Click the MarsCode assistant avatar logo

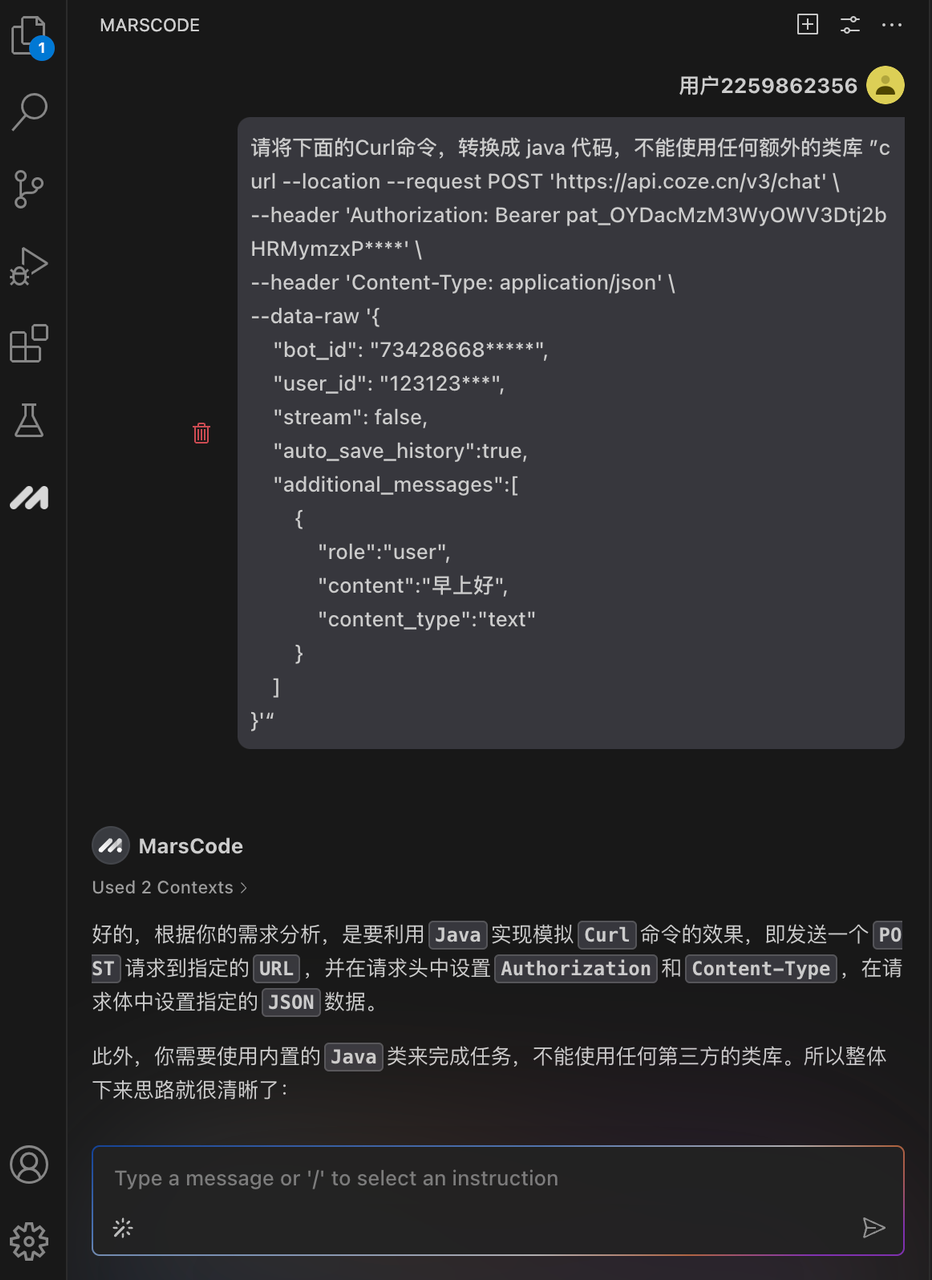tap(111, 846)
